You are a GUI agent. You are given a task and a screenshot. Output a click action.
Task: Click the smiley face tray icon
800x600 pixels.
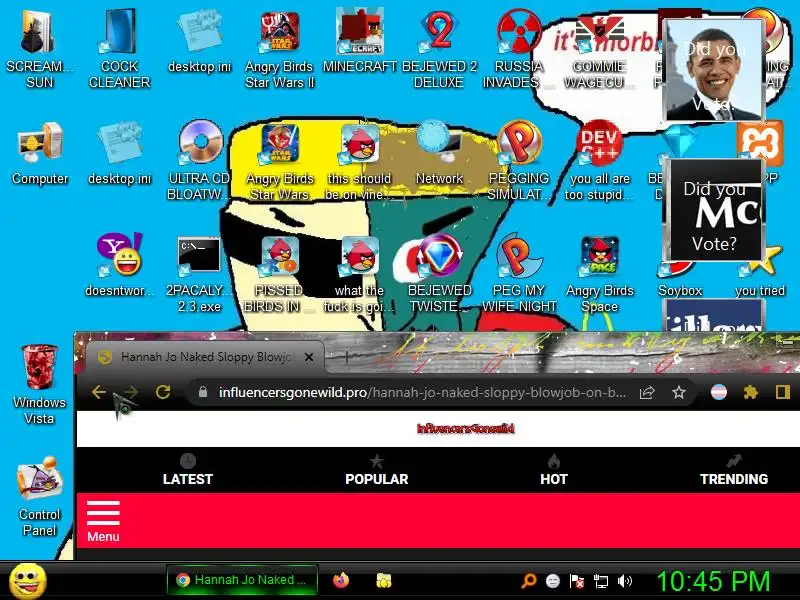(553, 581)
